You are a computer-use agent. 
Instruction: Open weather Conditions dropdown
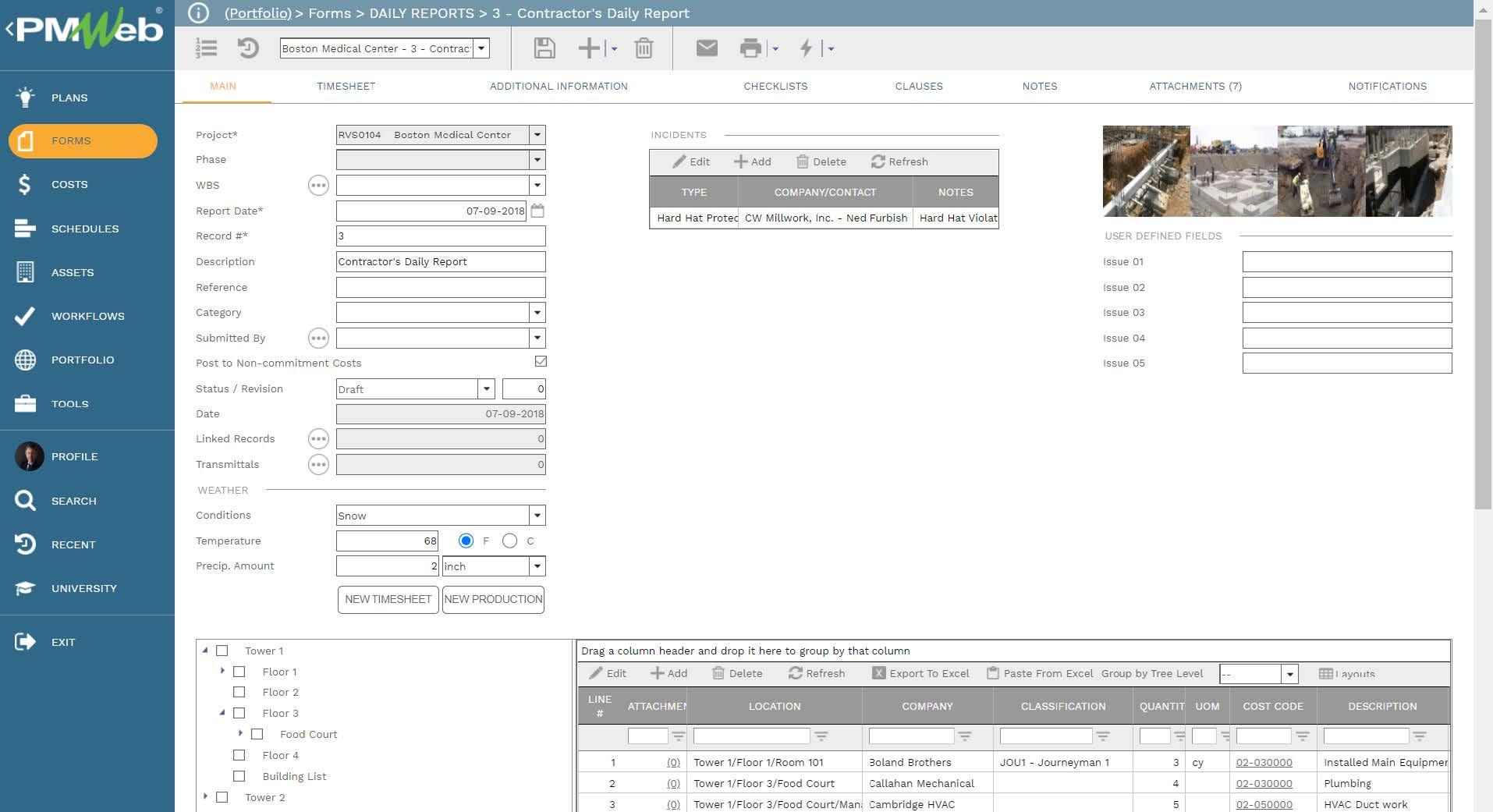pos(537,516)
